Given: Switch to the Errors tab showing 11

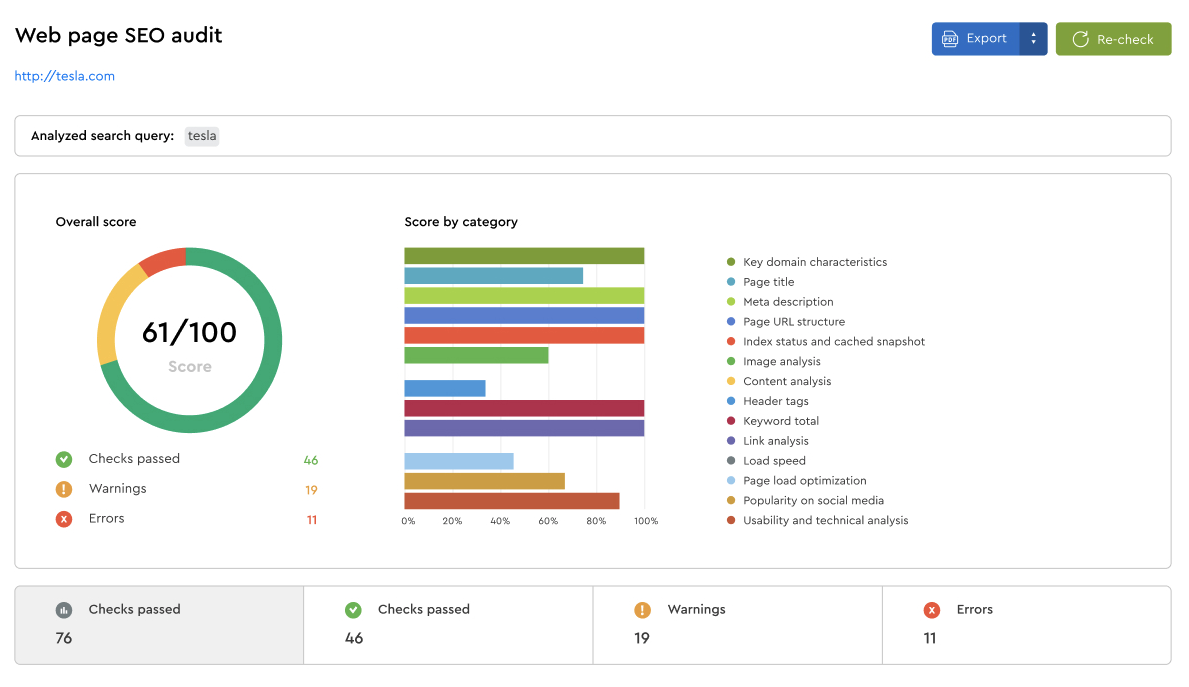Looking at the screenshot, I should [1026, 625].
